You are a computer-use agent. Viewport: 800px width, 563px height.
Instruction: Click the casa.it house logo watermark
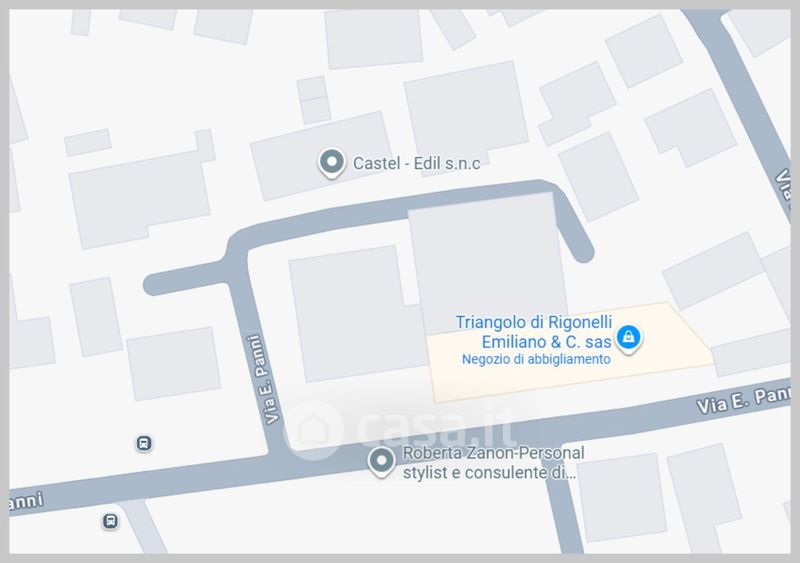coord(314,429)
